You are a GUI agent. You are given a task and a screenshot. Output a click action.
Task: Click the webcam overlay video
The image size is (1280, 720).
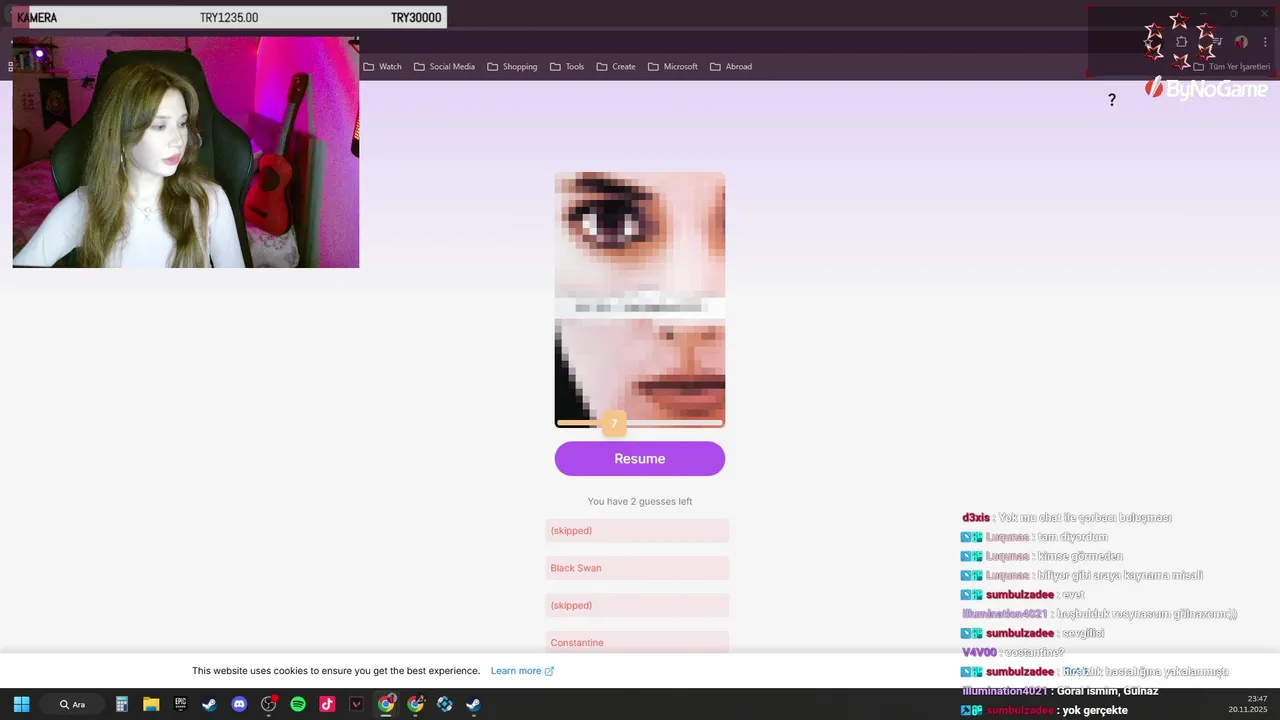[x=186, y=152]
